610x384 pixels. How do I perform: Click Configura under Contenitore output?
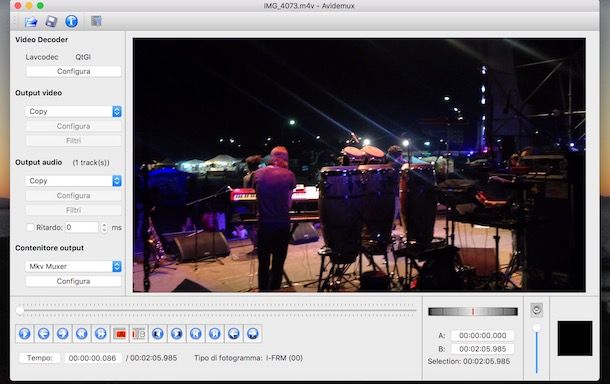pos(74,281)
